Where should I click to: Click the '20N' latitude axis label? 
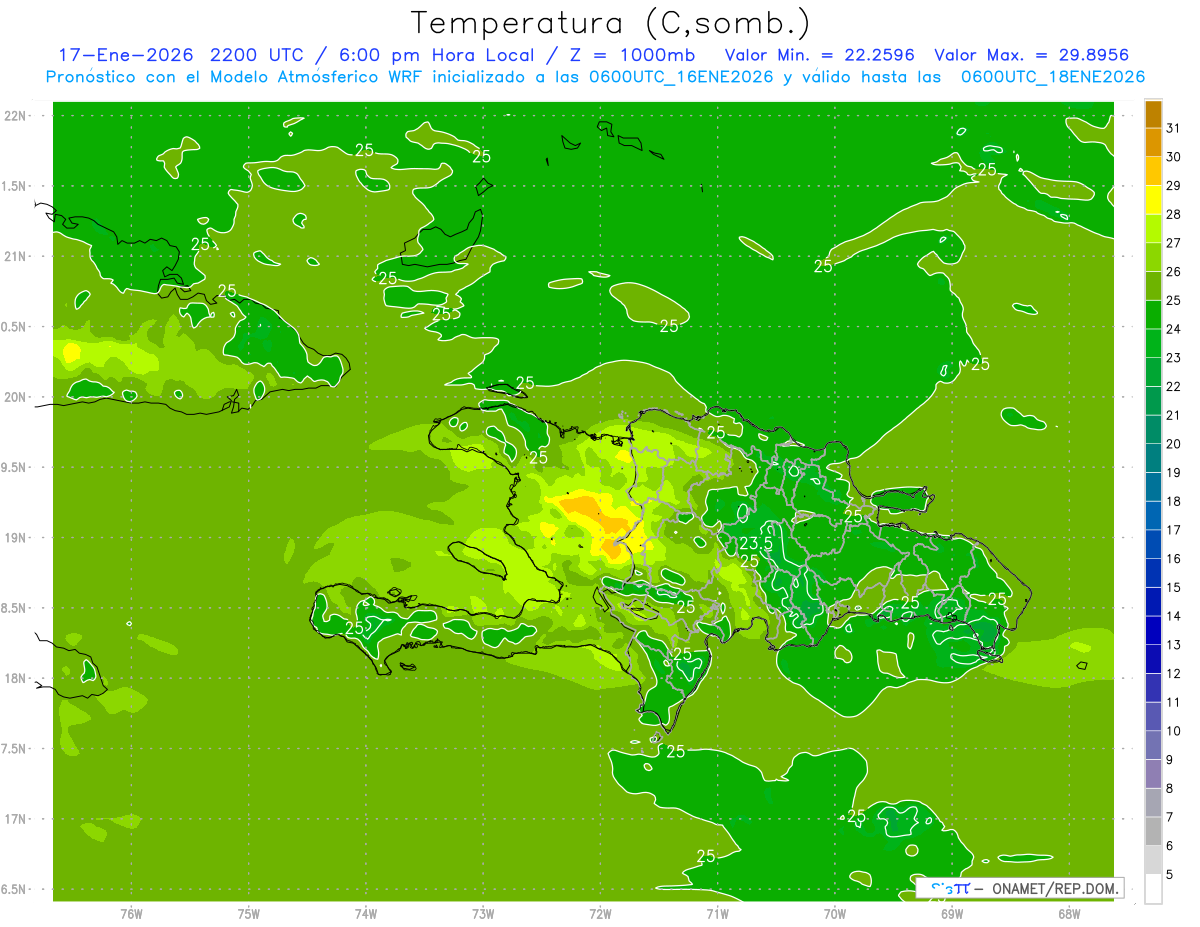point(16,397)
